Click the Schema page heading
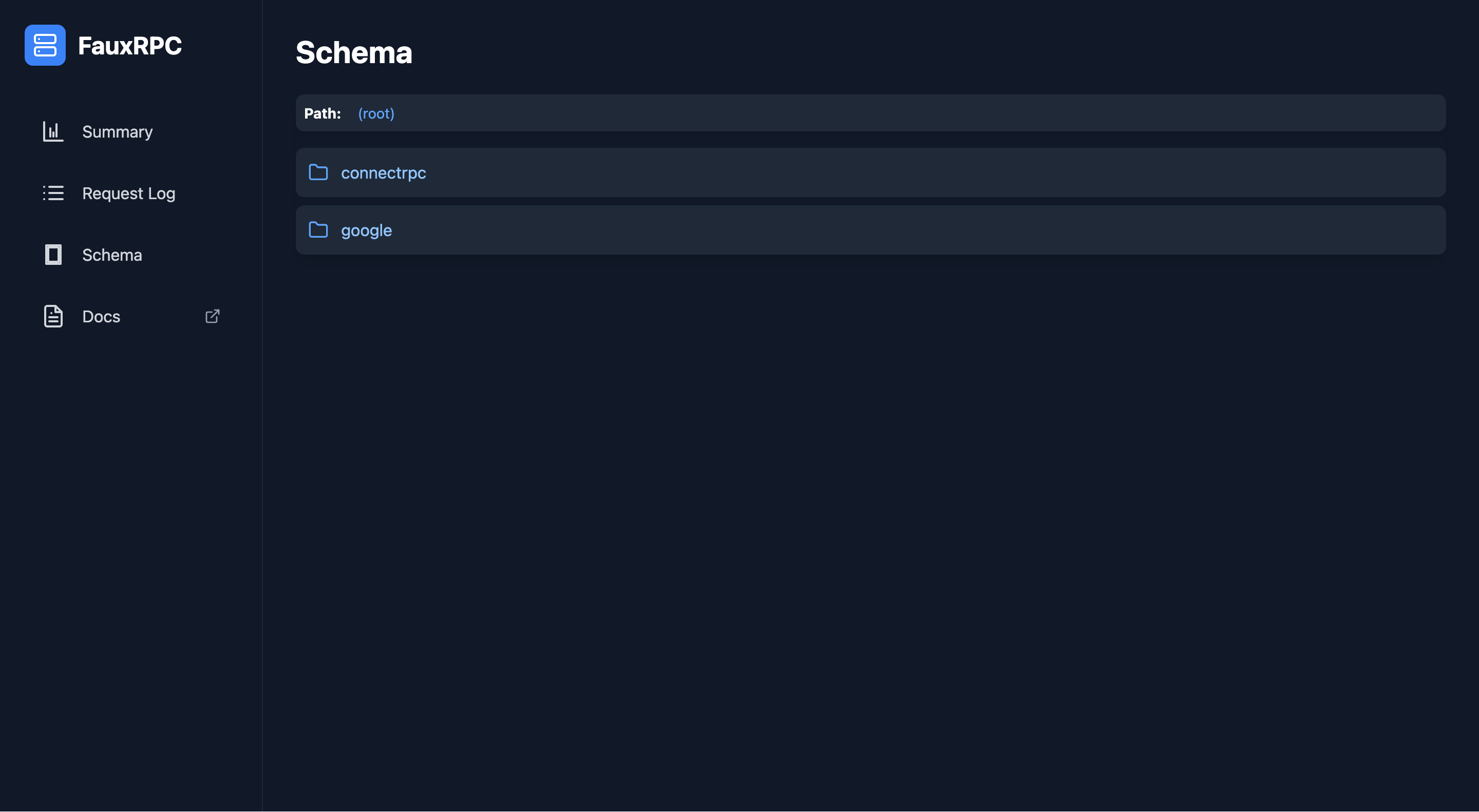 (x=354, y=52)
